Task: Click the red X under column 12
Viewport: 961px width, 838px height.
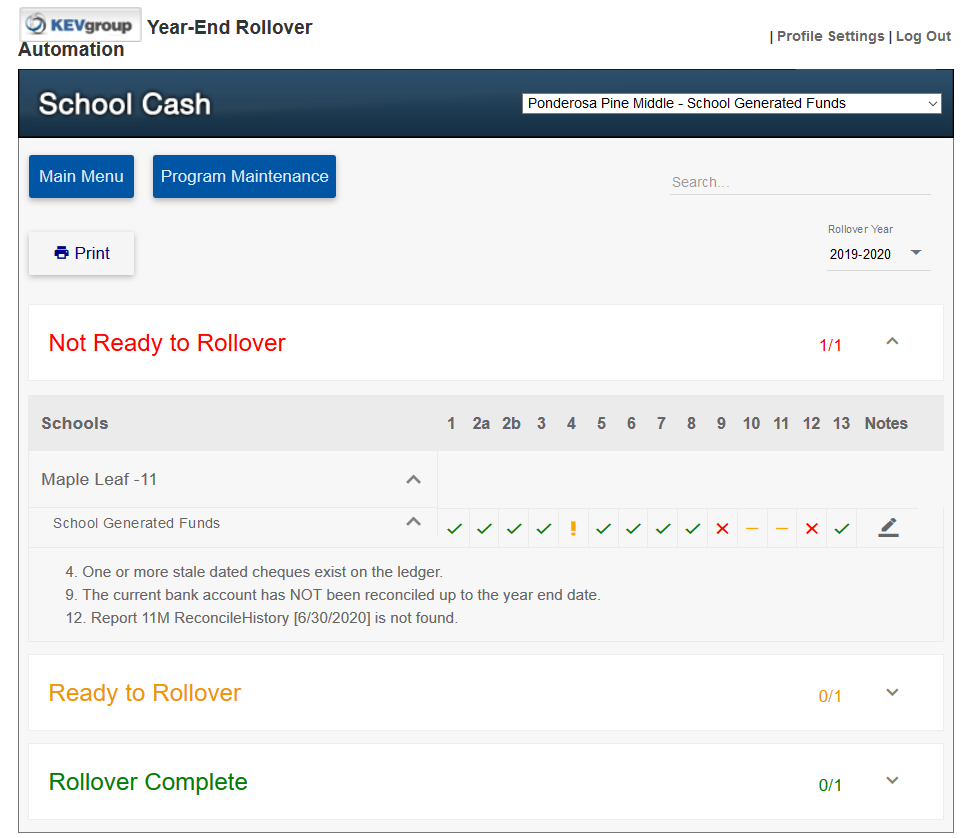Action: click(812, 528)
